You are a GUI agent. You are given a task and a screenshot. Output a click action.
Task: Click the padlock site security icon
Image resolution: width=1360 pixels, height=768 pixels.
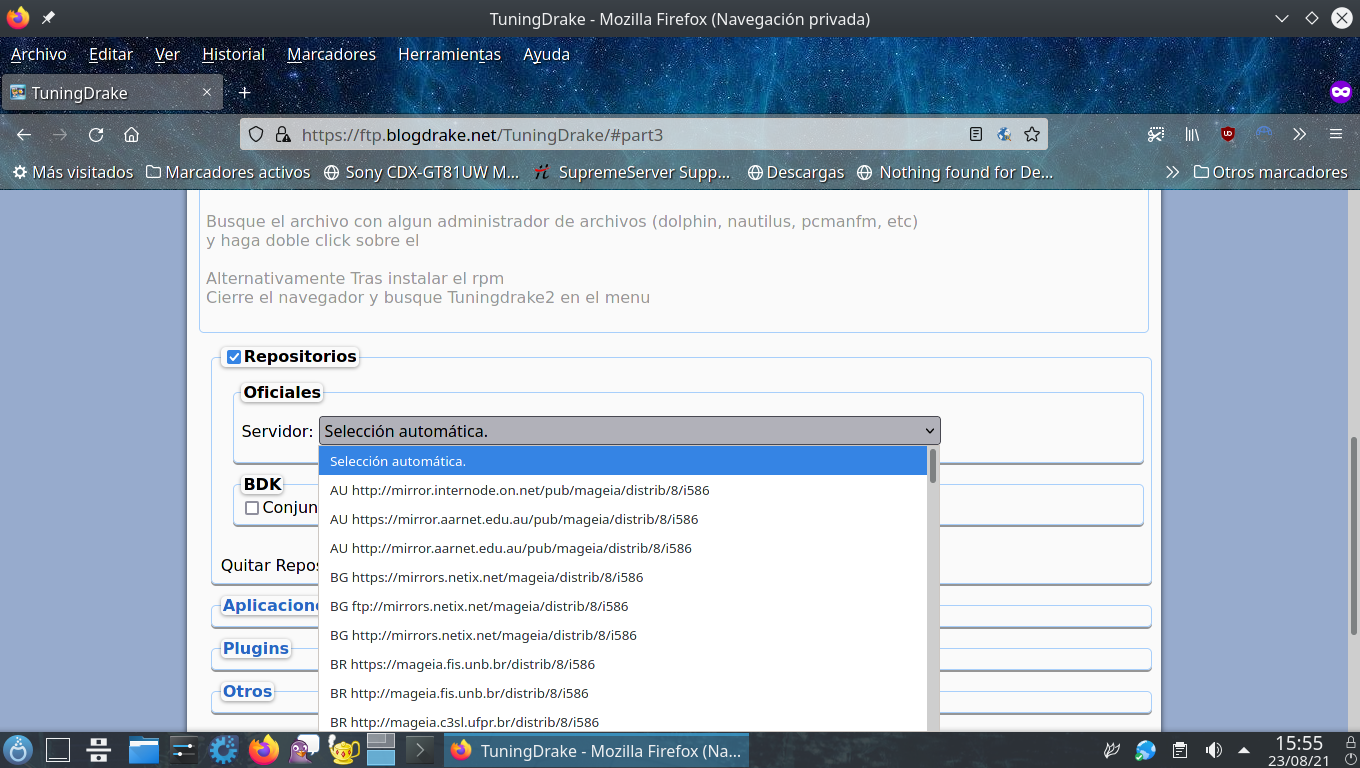[282, 134]
